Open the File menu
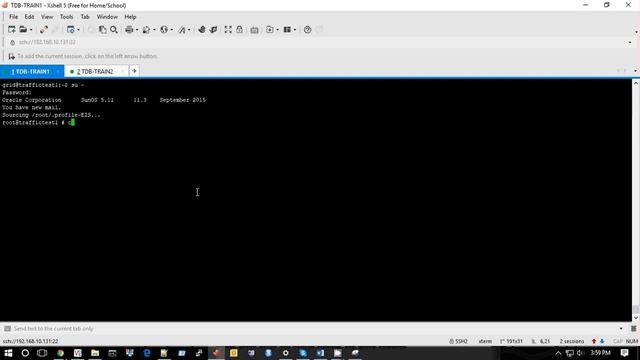 point(13,17)
